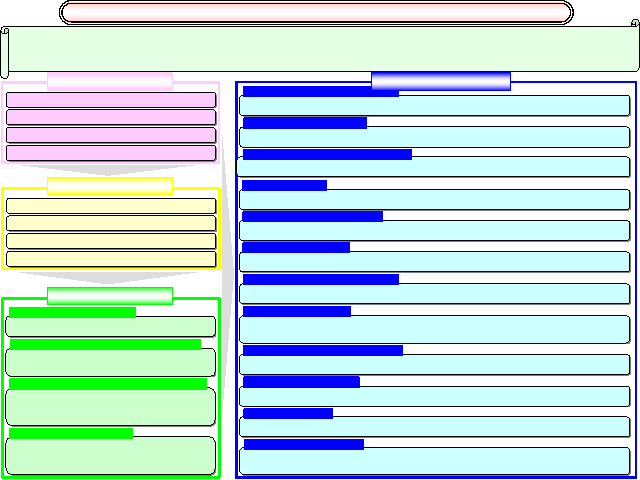
Task: Click the longest bright green label bar
Action: 108,383
